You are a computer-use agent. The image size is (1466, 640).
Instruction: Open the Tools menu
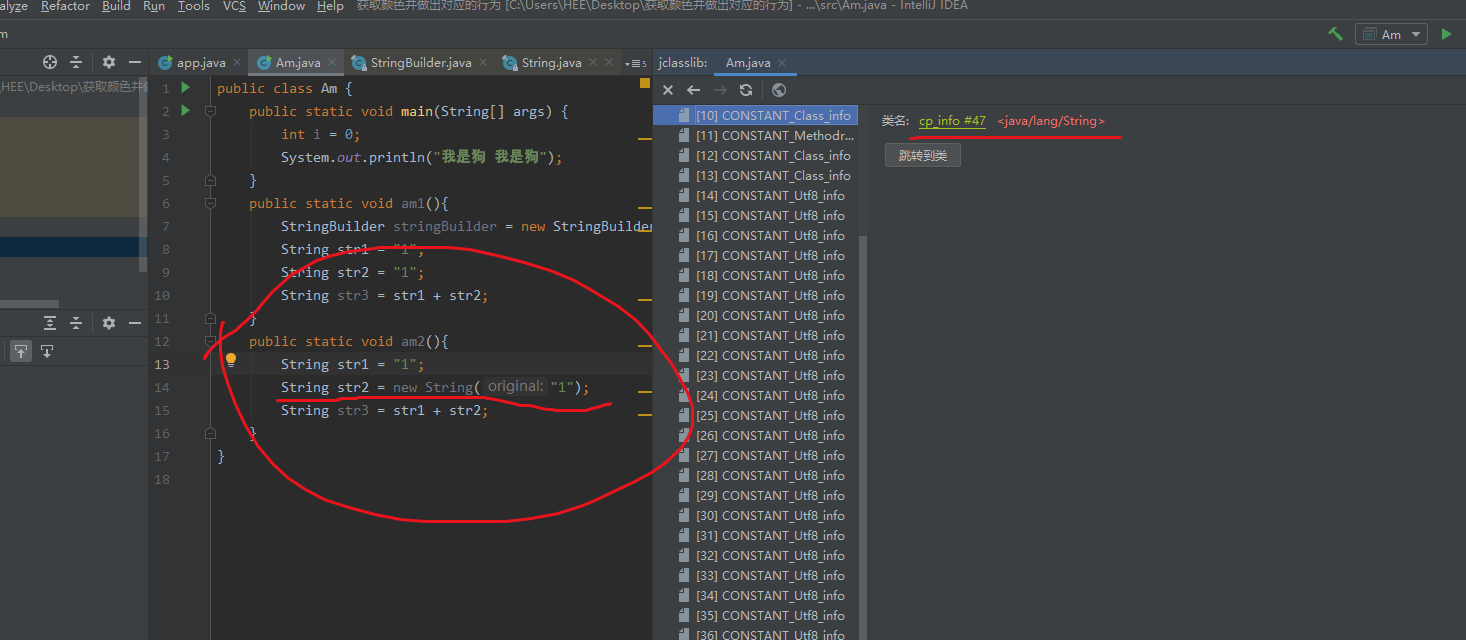(194, 6)
